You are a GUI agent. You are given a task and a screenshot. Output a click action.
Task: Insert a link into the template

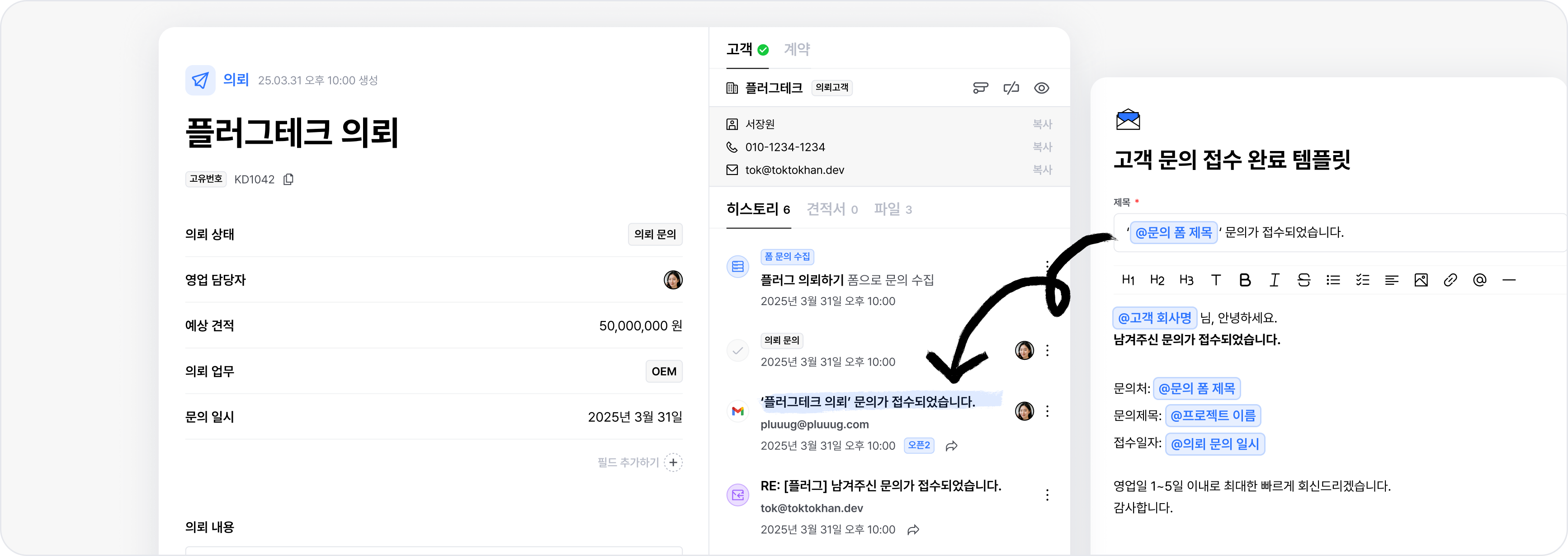coord(1450,280)
